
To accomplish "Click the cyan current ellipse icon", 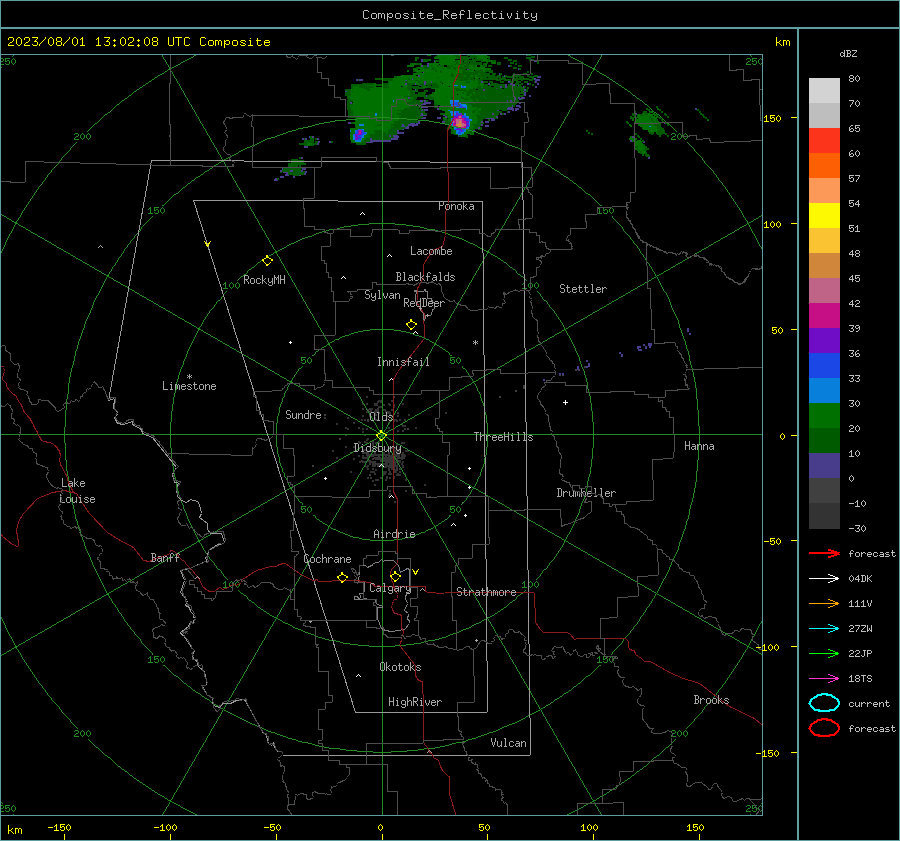I will click(824, 703).
